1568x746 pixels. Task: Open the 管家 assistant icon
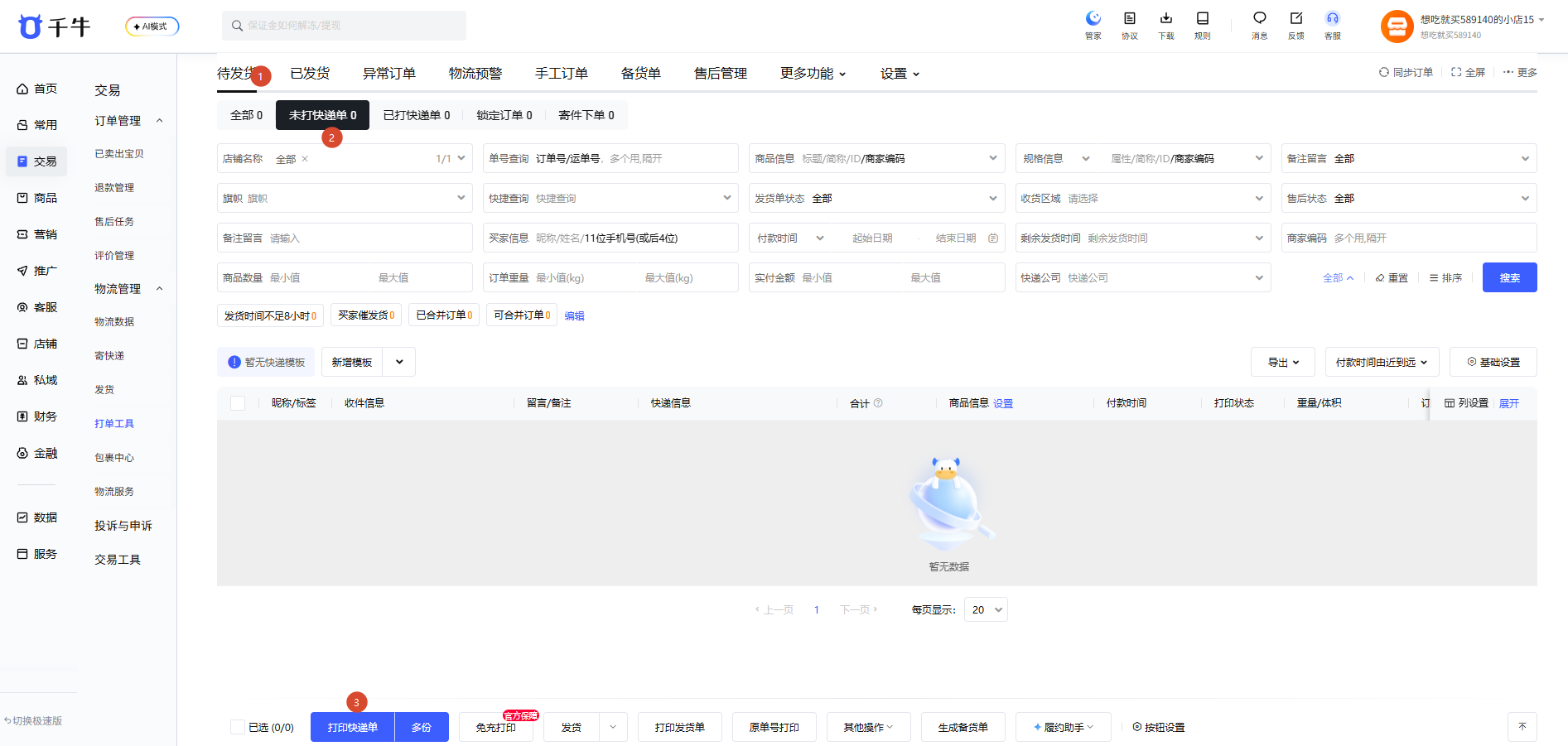pyautogui.click(x=1093, y=19)
